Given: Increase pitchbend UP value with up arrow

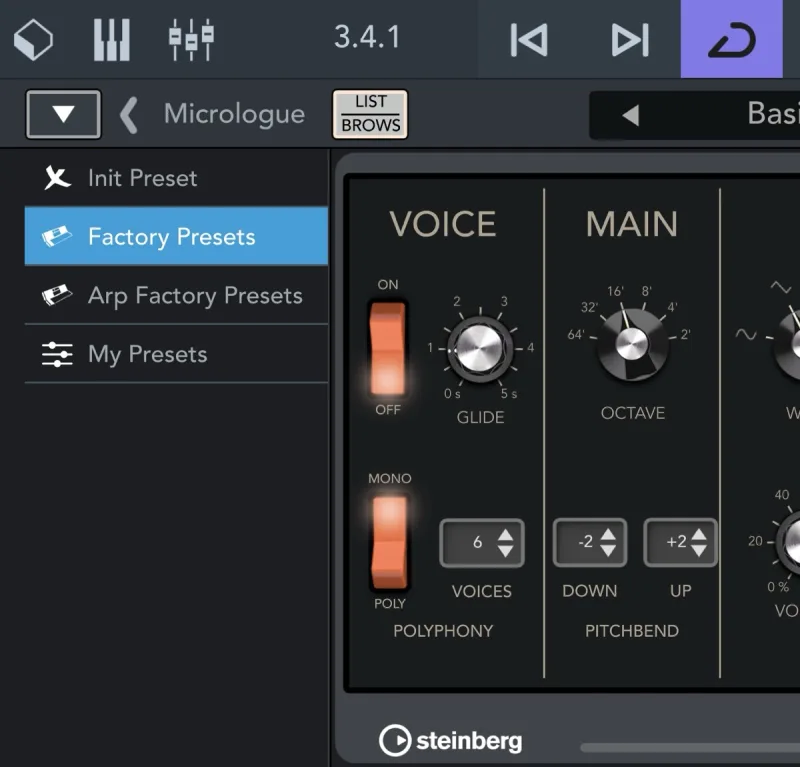Looking at the screenshot, I should coord(699,534).
